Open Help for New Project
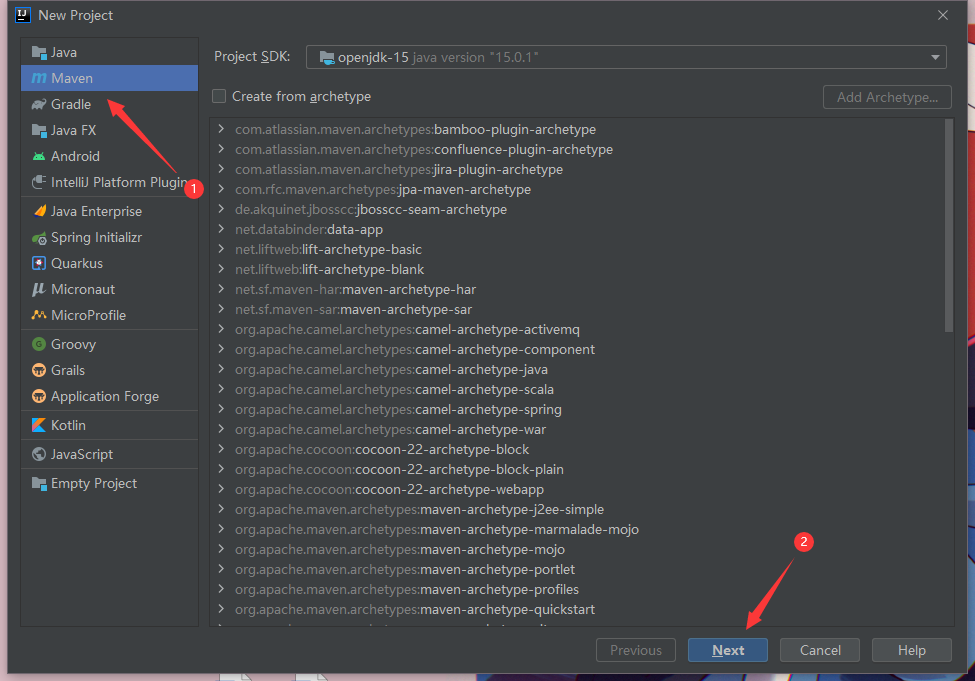The height and width of the screenshot is (681, 975). click(912, 650)
